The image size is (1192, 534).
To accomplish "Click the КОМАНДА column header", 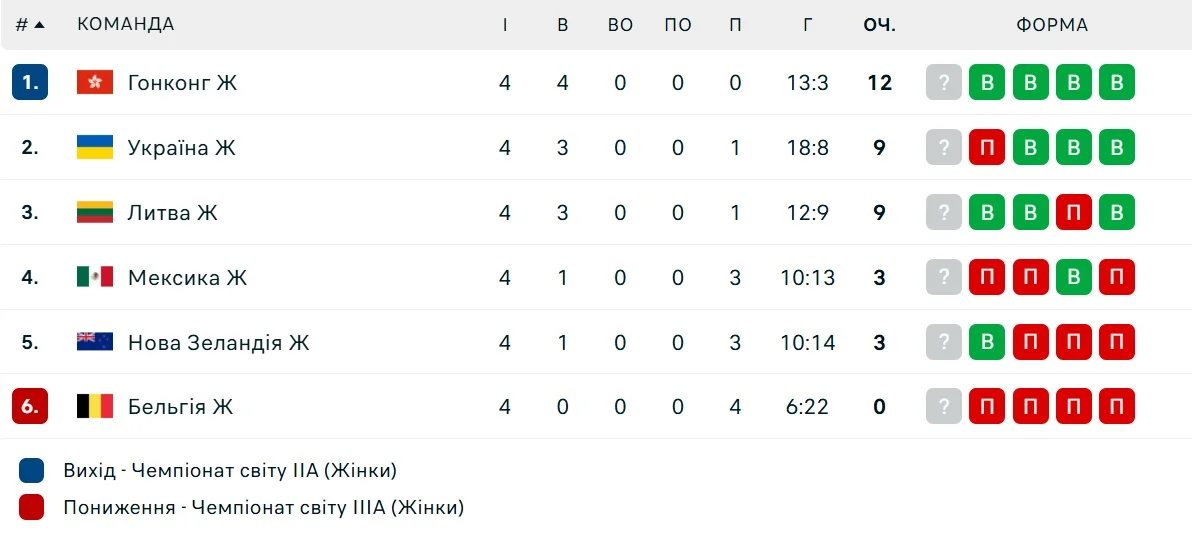I will (125, 25).
